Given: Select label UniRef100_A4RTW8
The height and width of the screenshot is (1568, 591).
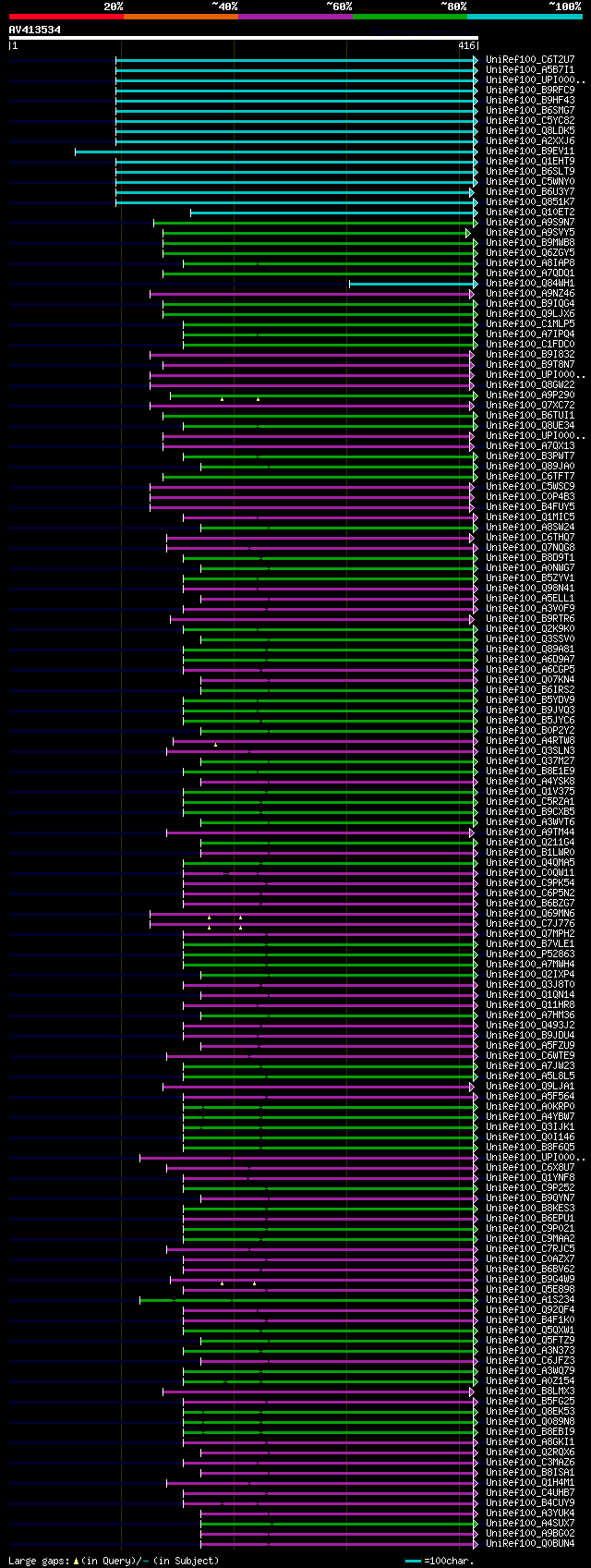Looking at the screenshot, I should pos(530,740).
